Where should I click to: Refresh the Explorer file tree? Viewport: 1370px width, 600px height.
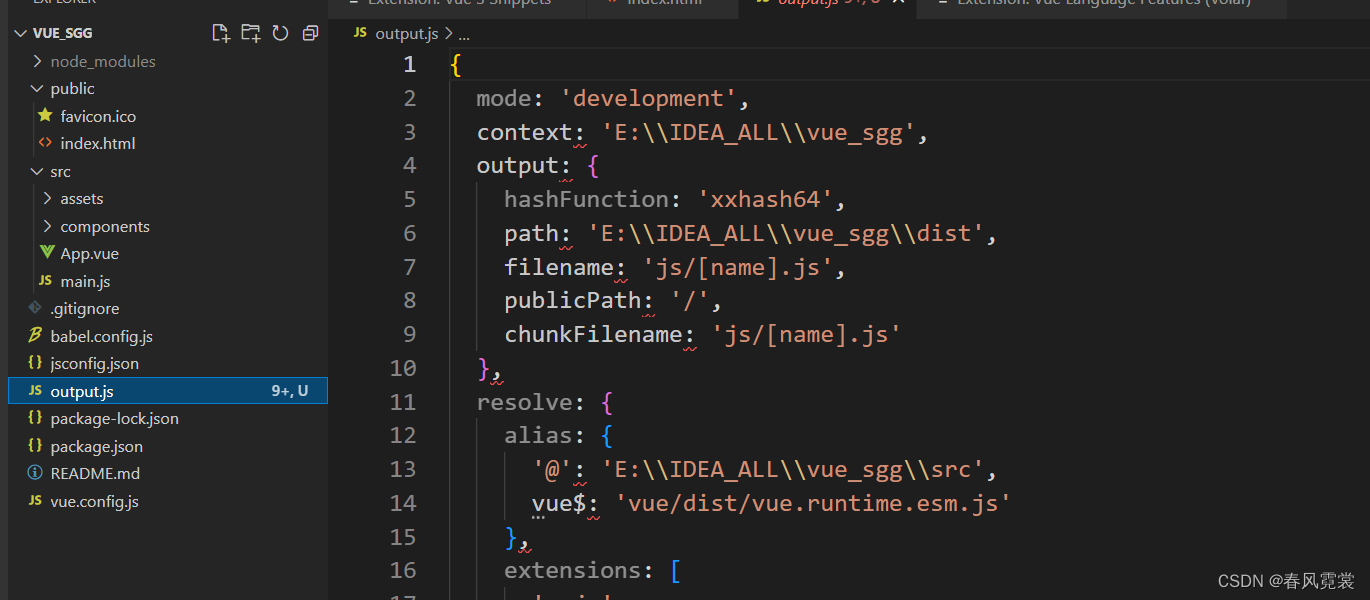(x=280, y=33)
